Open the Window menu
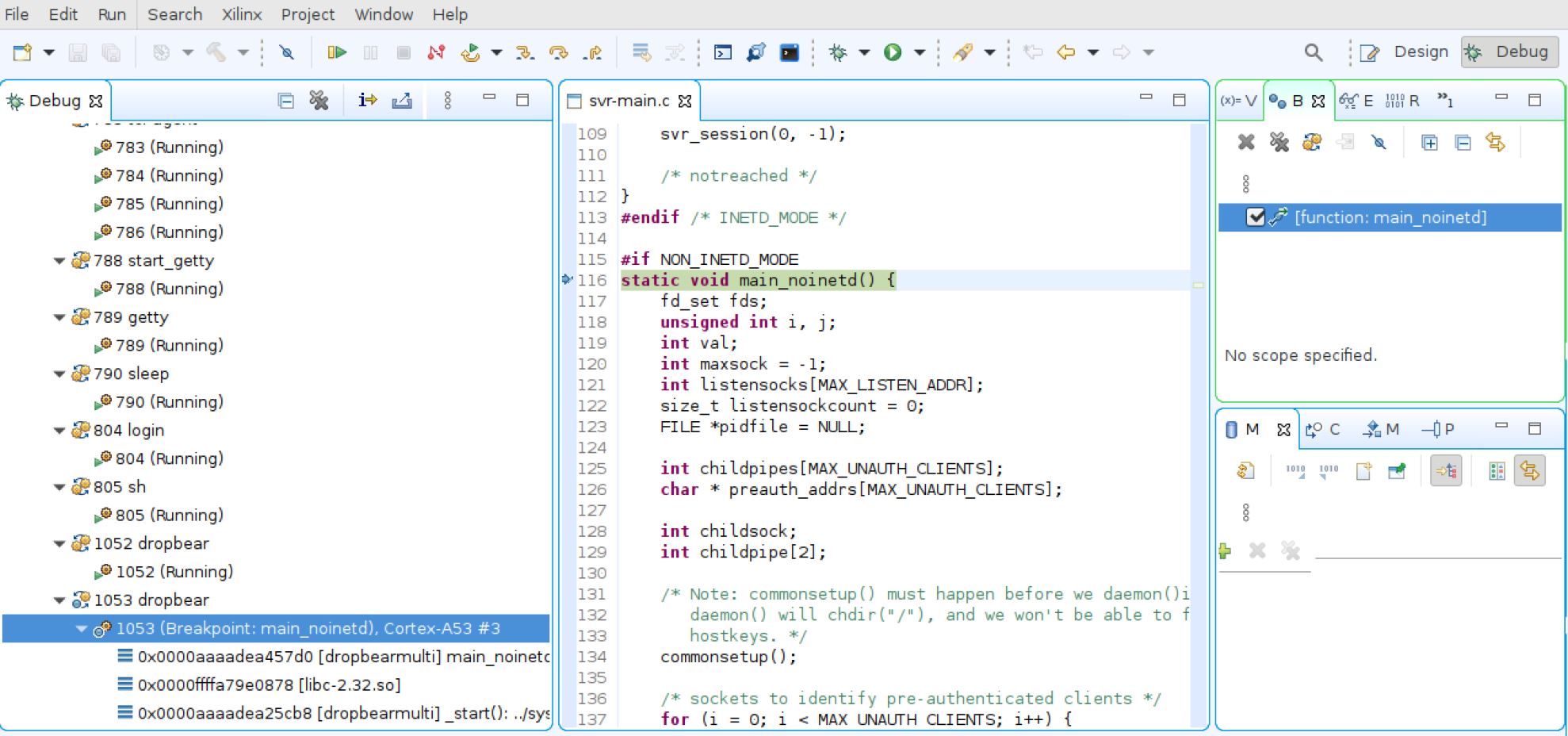 point(384,14)
